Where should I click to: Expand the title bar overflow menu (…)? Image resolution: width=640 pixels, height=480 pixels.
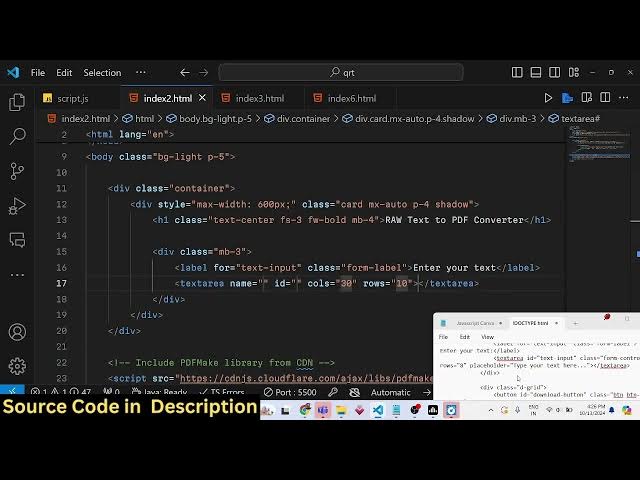(140, 72)
